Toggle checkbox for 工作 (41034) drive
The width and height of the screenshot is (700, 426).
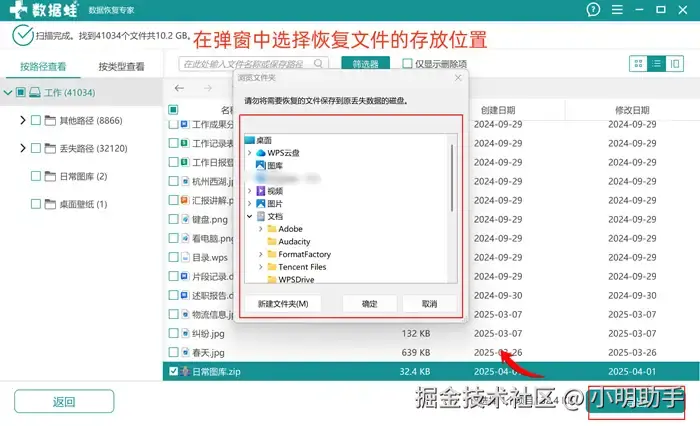[21, 92]
